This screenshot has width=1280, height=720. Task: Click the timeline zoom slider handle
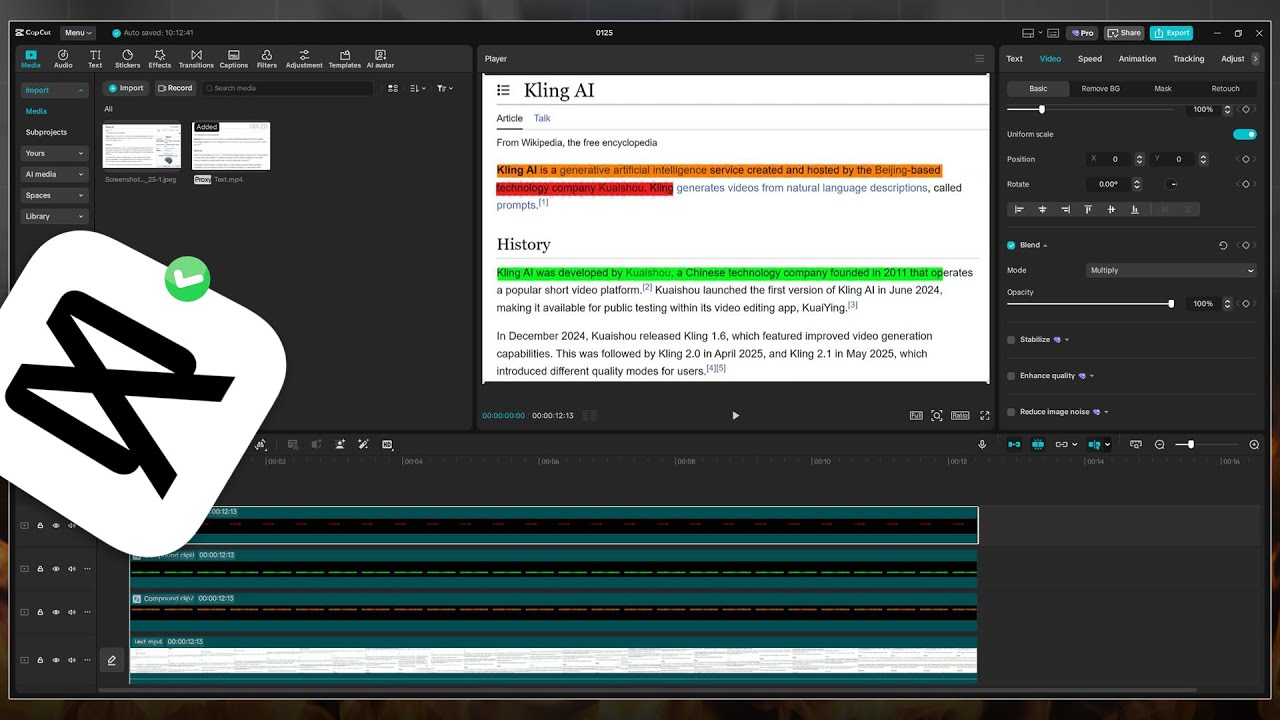click(x=1190, y=444)
